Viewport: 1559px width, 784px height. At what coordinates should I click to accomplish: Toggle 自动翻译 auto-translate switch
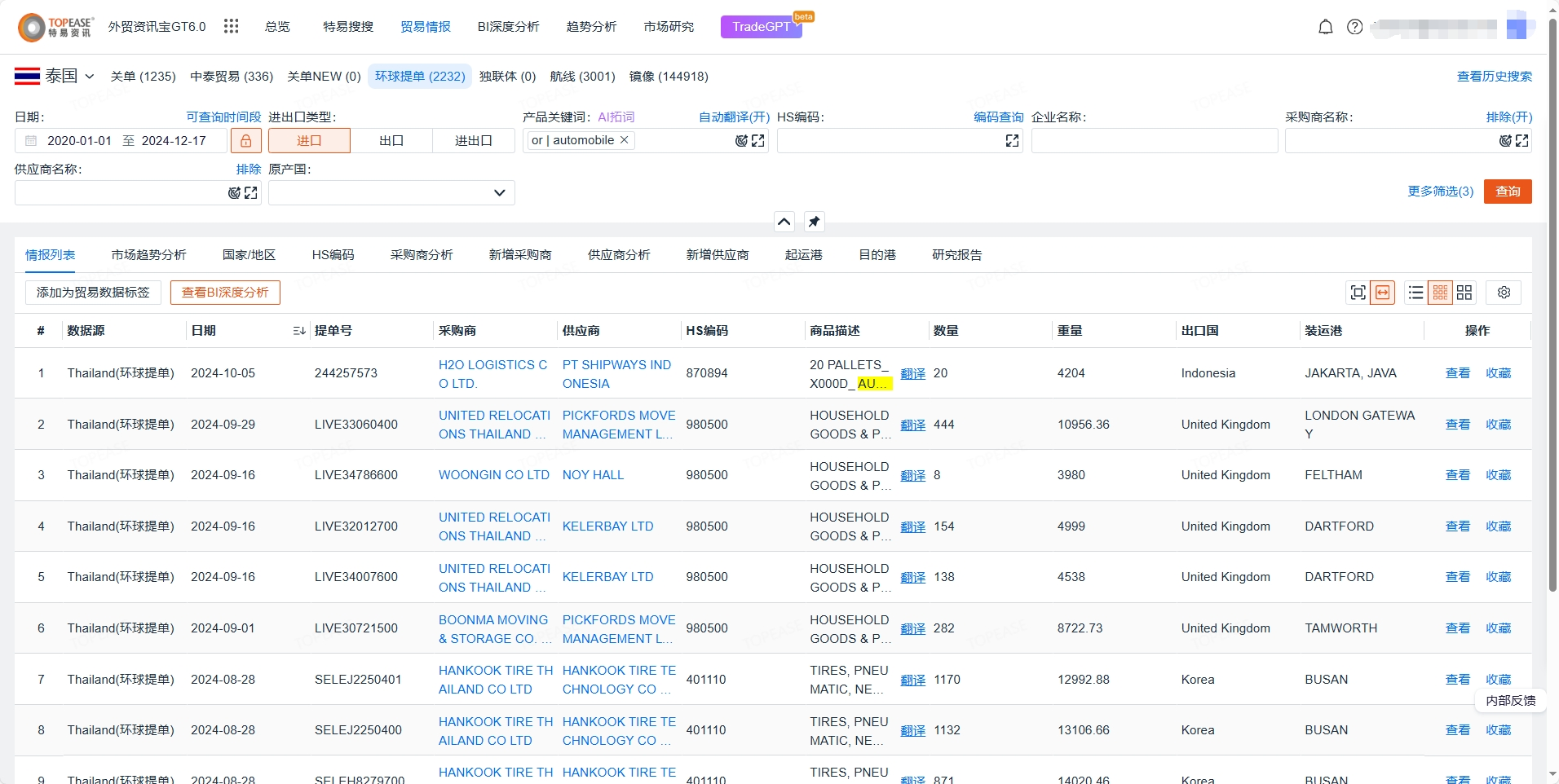tap(734, 117)
